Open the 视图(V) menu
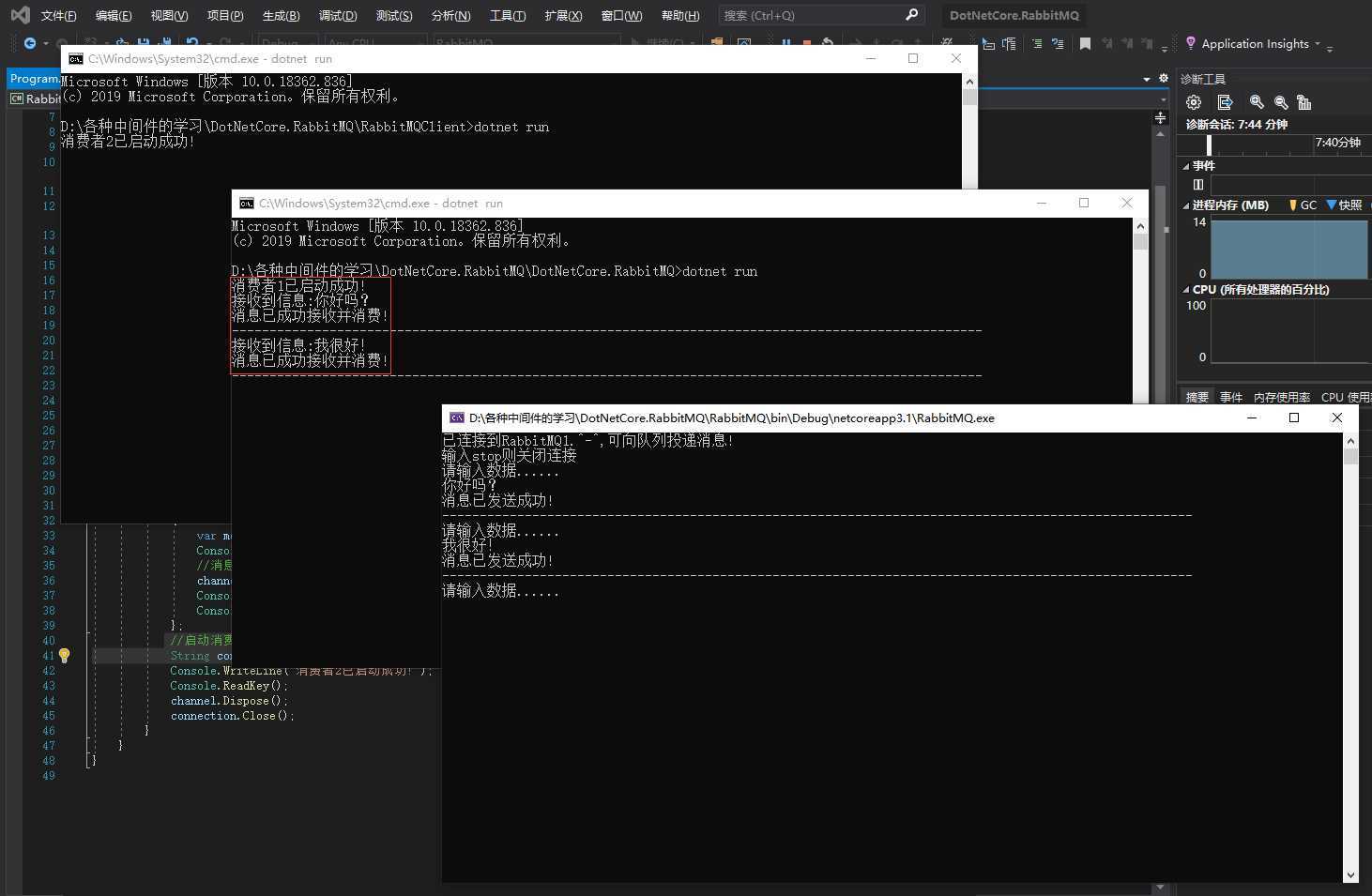Viewport: 1372px width, 896px height. pyautogui.click(x=169, y=16)
